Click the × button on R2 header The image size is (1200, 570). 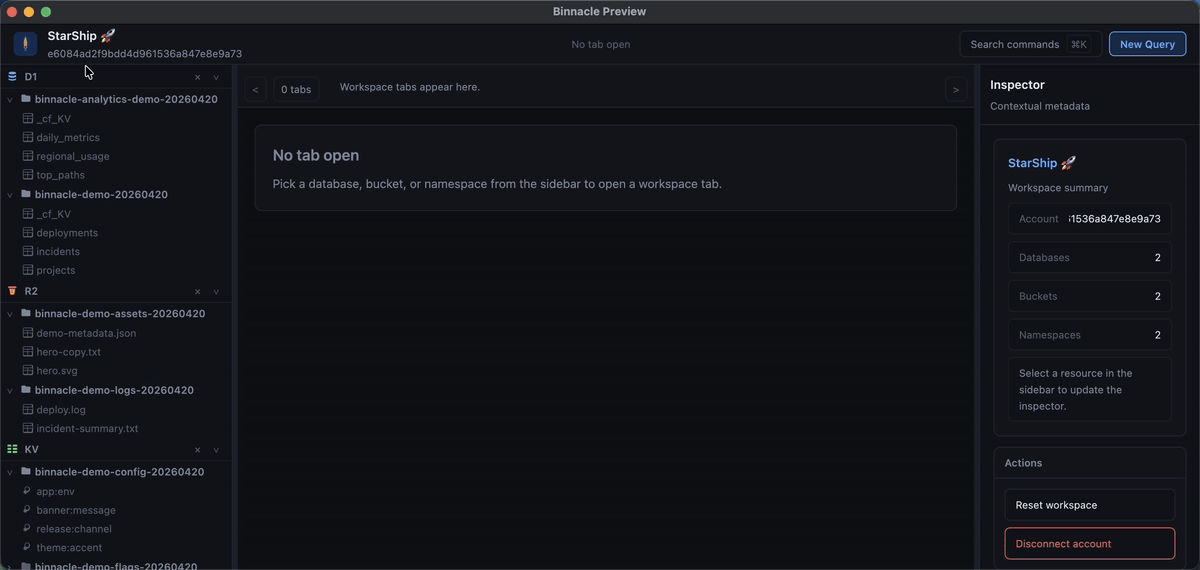point(198,292)
